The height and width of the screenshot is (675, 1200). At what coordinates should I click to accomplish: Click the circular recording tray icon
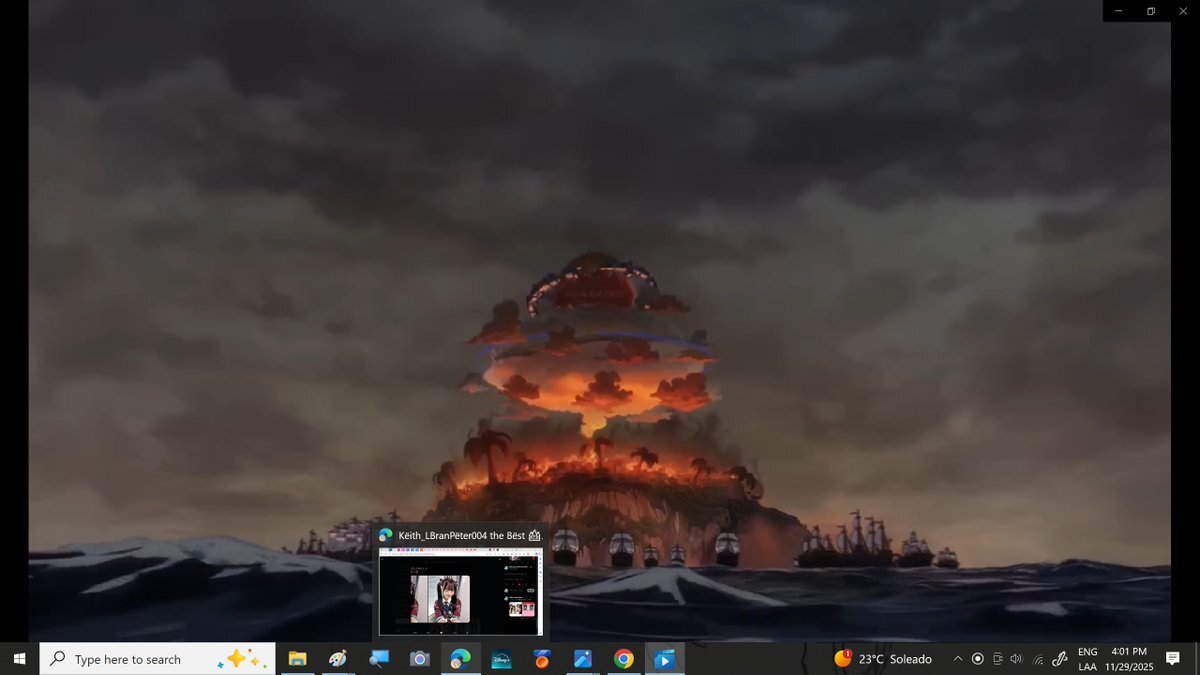[x=978, y=659]
